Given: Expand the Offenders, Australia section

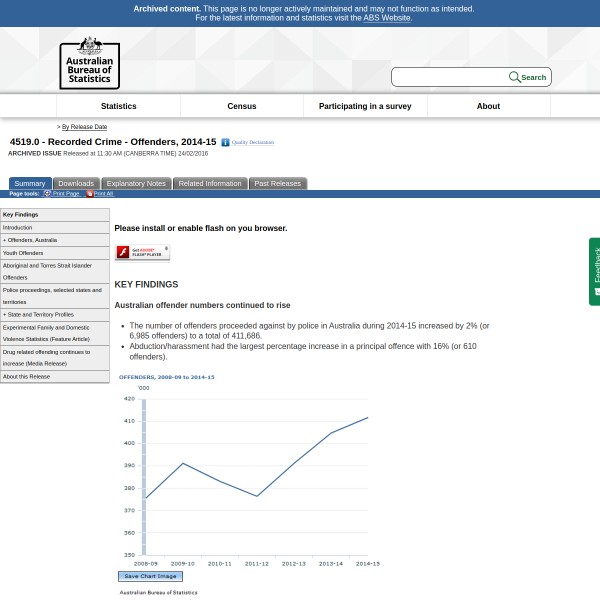Looking at the screenshot, I should (x=30, y=240).
